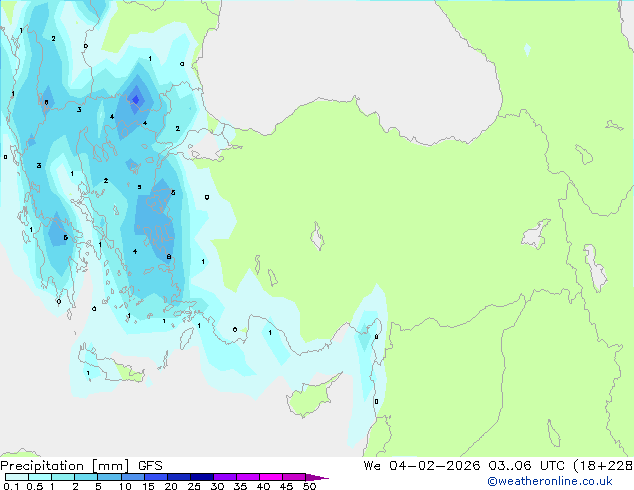The width and height of the screenshot is (634, 490).
Task: Click the legend label '45'
Action: coord(286,486)
